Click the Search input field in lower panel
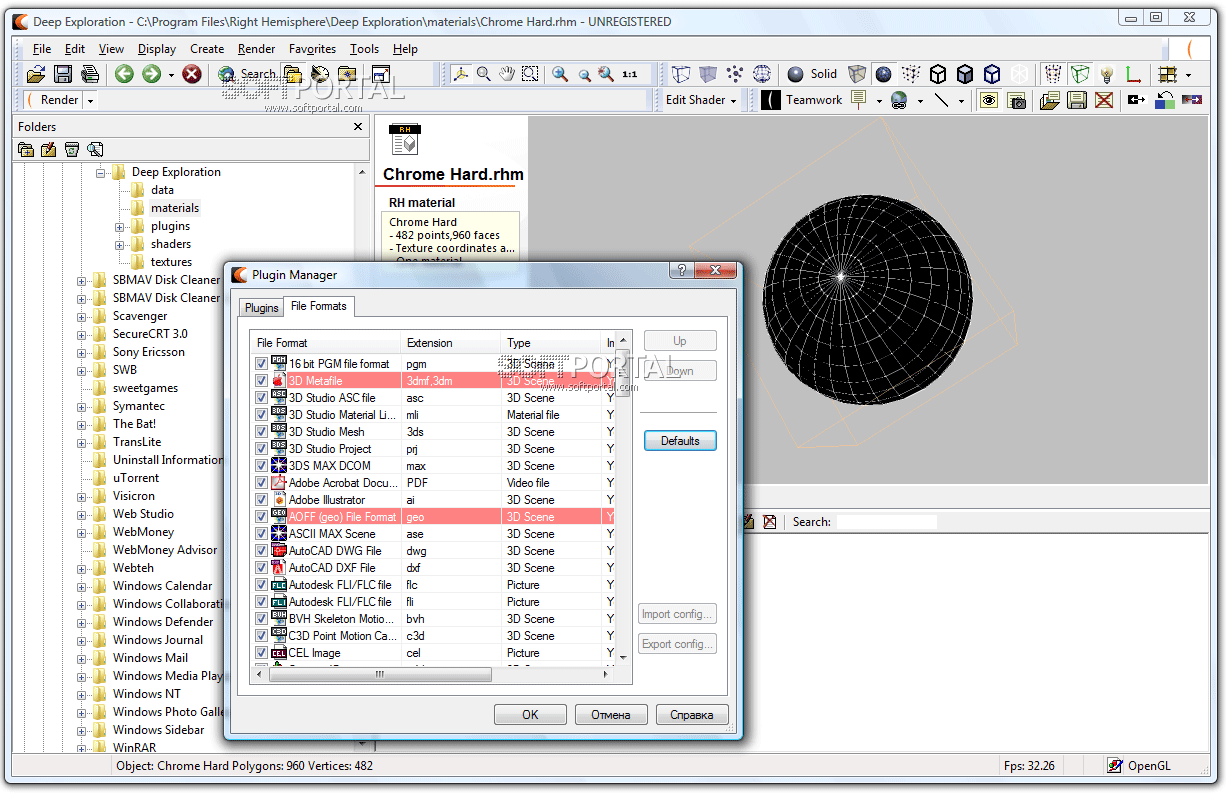1226x794 pixels. (x=886, y=522)
